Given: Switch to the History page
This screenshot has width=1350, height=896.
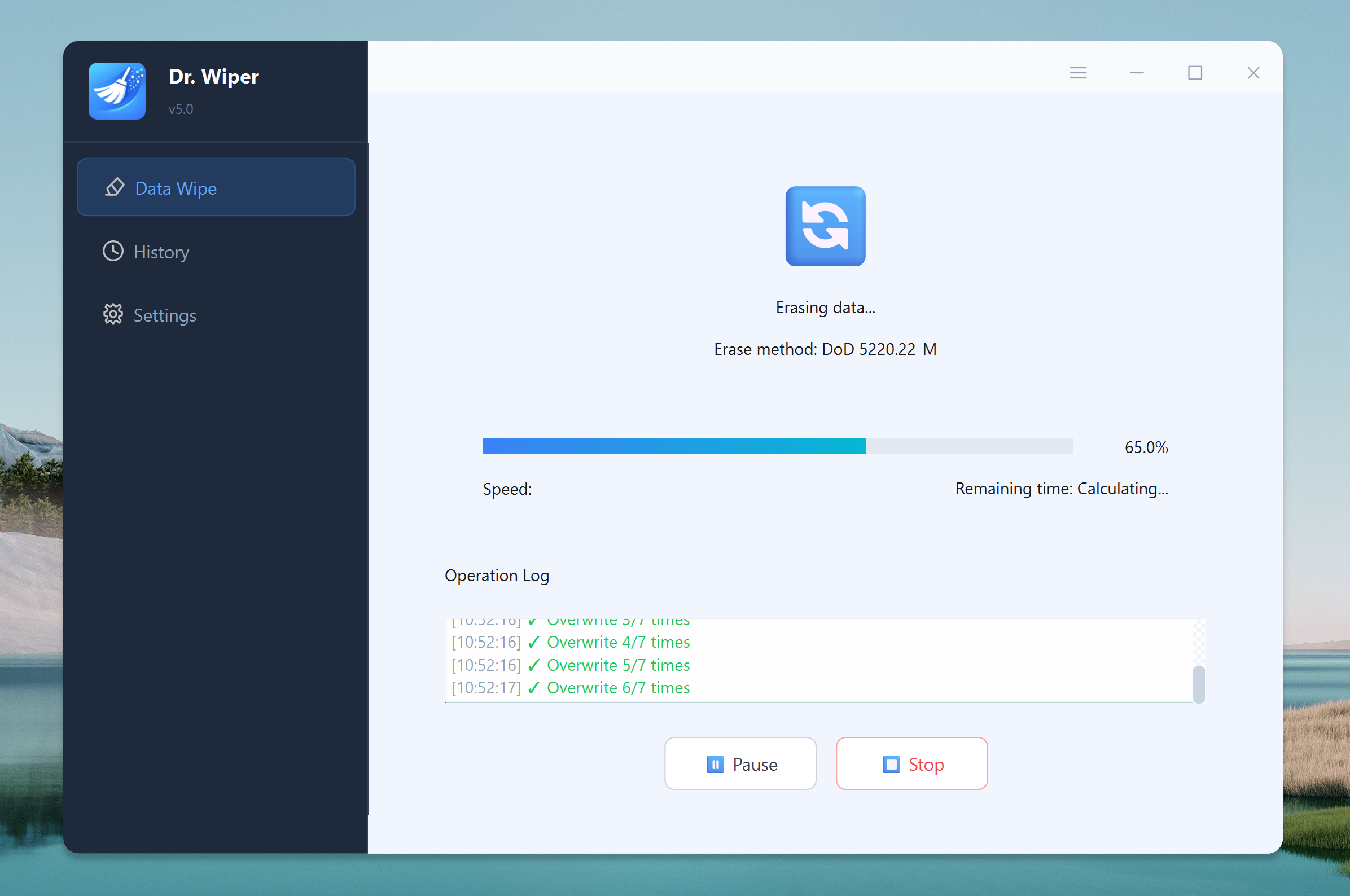Looking at the screenshot, I should coord(161,252).
